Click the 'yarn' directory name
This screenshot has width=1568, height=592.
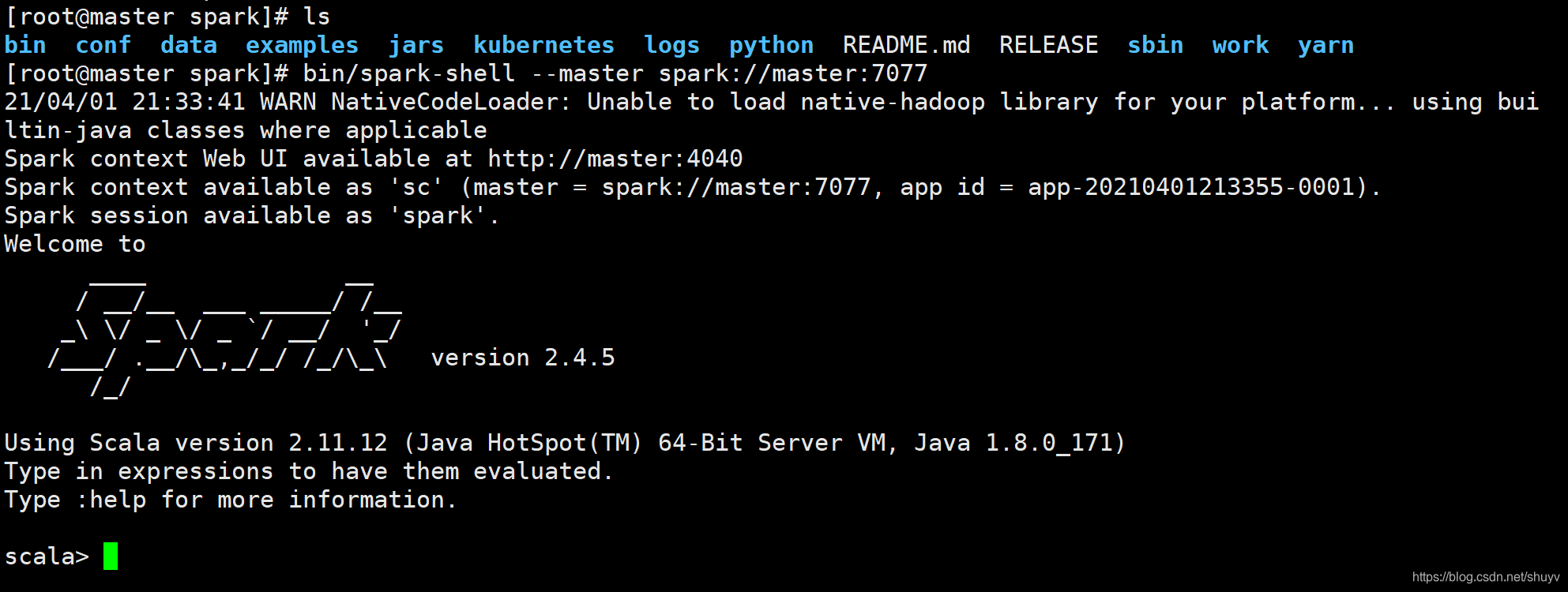[x=1325, y=46]
